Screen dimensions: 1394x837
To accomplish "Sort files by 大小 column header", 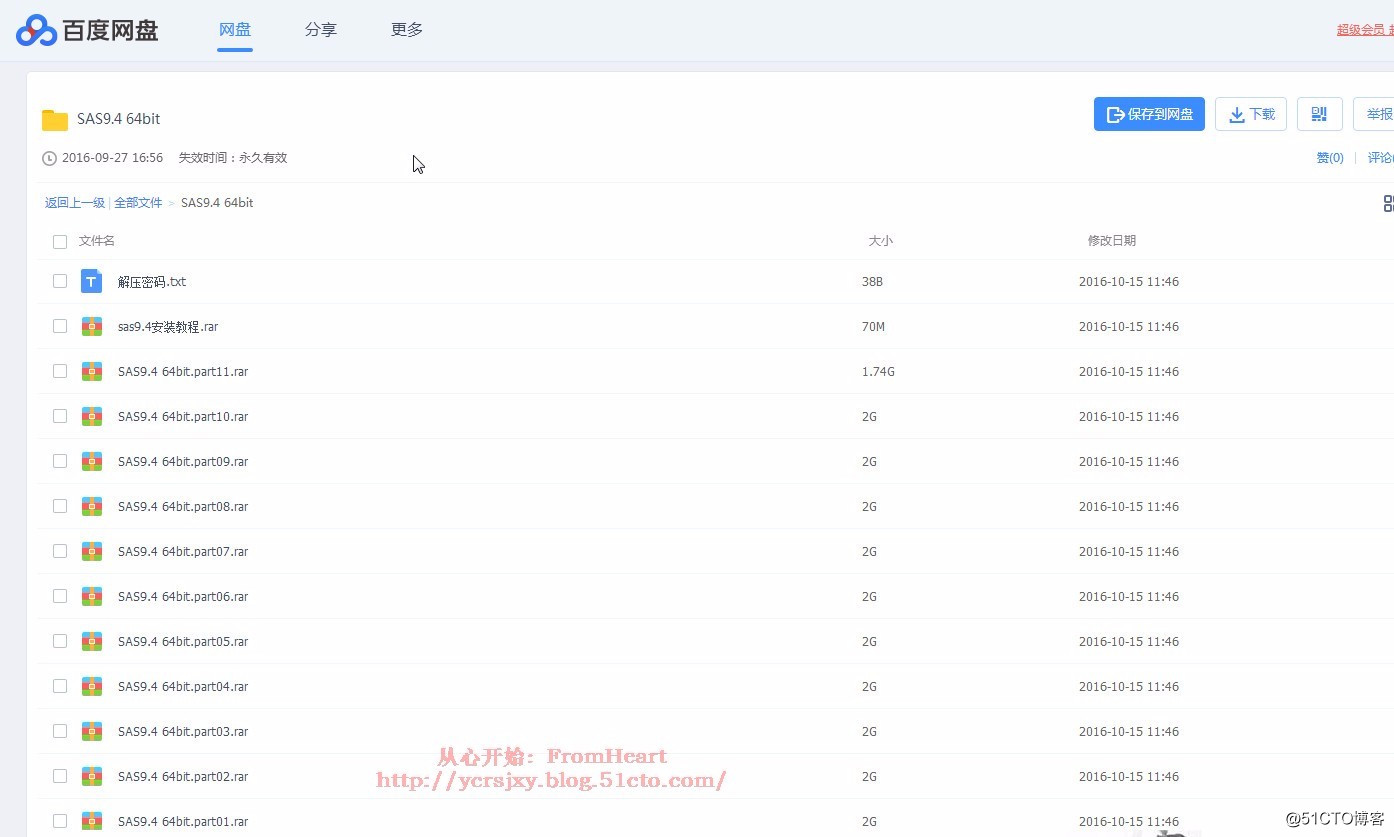I will 880,241.
